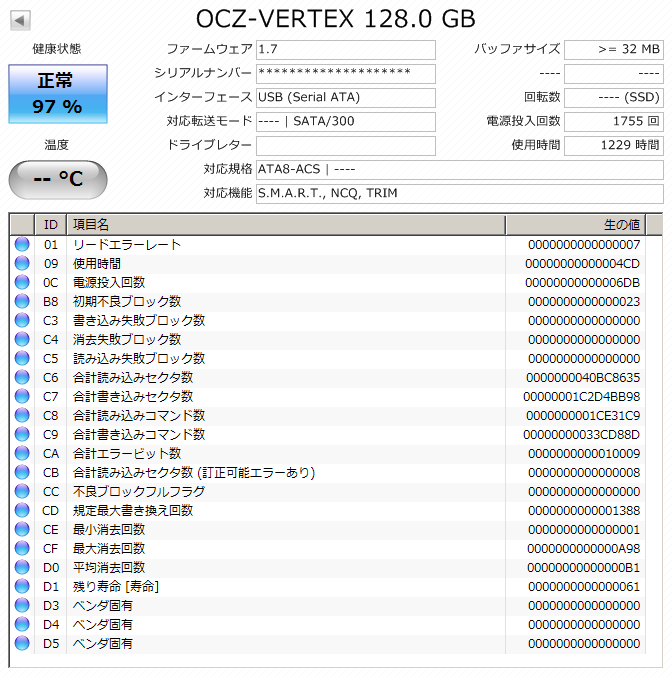The height and width of the screenshot is (677, 672).
Task: Click the standard field ATA8-ACS
Action: [460, 170]
